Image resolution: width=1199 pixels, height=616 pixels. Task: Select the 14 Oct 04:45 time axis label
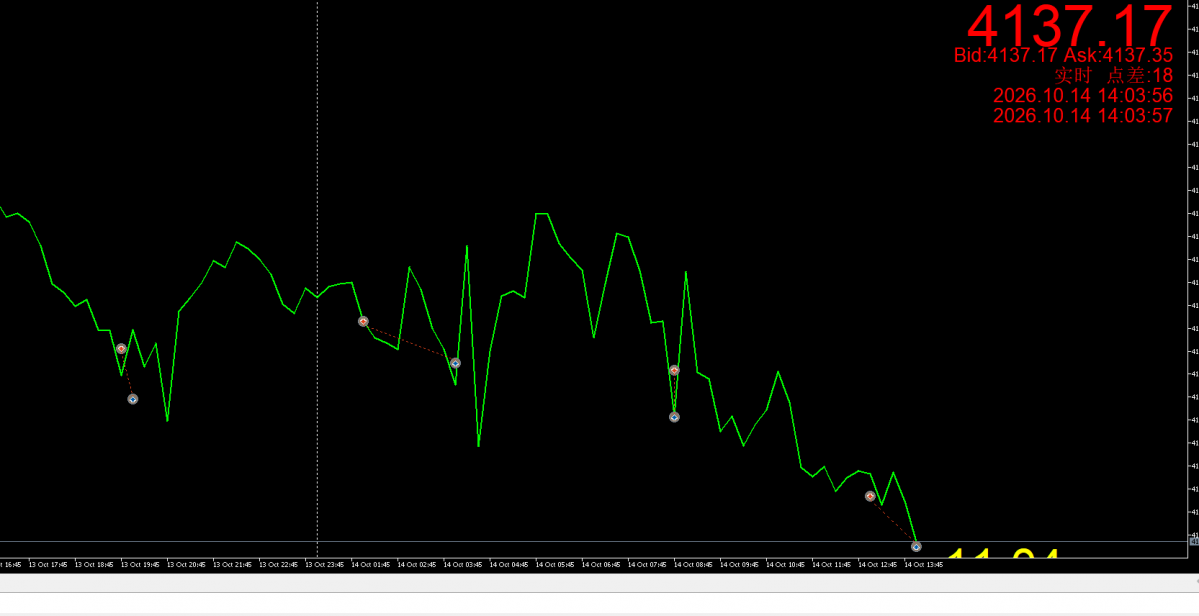509,565
